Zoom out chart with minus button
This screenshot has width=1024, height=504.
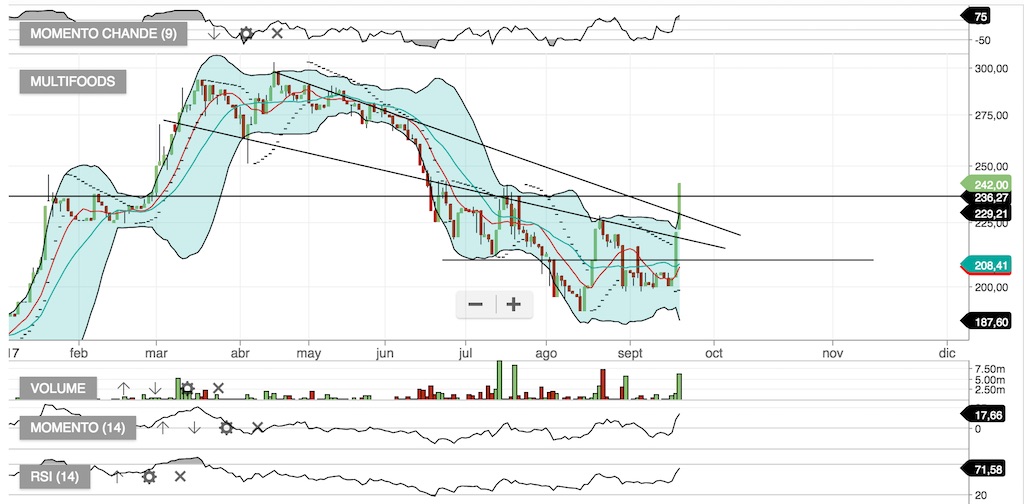(475, 304)
